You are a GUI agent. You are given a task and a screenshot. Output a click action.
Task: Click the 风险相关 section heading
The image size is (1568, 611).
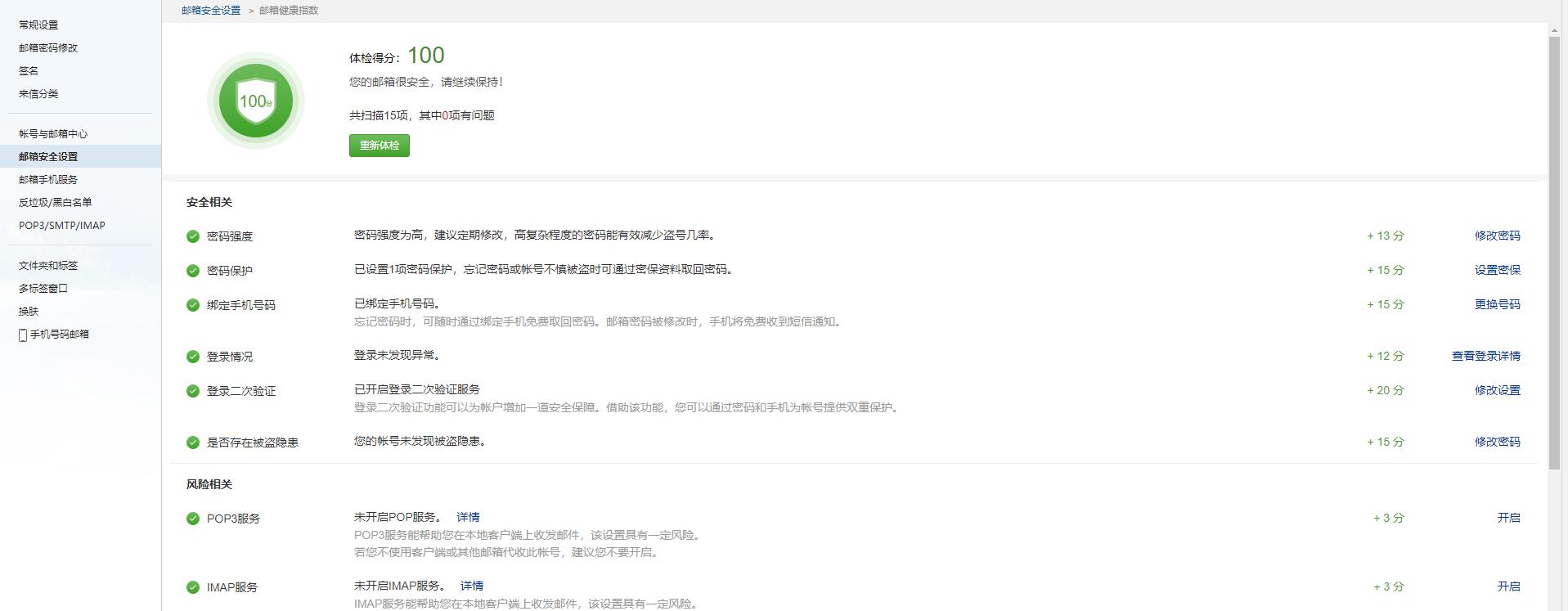[x=209, y=484]
